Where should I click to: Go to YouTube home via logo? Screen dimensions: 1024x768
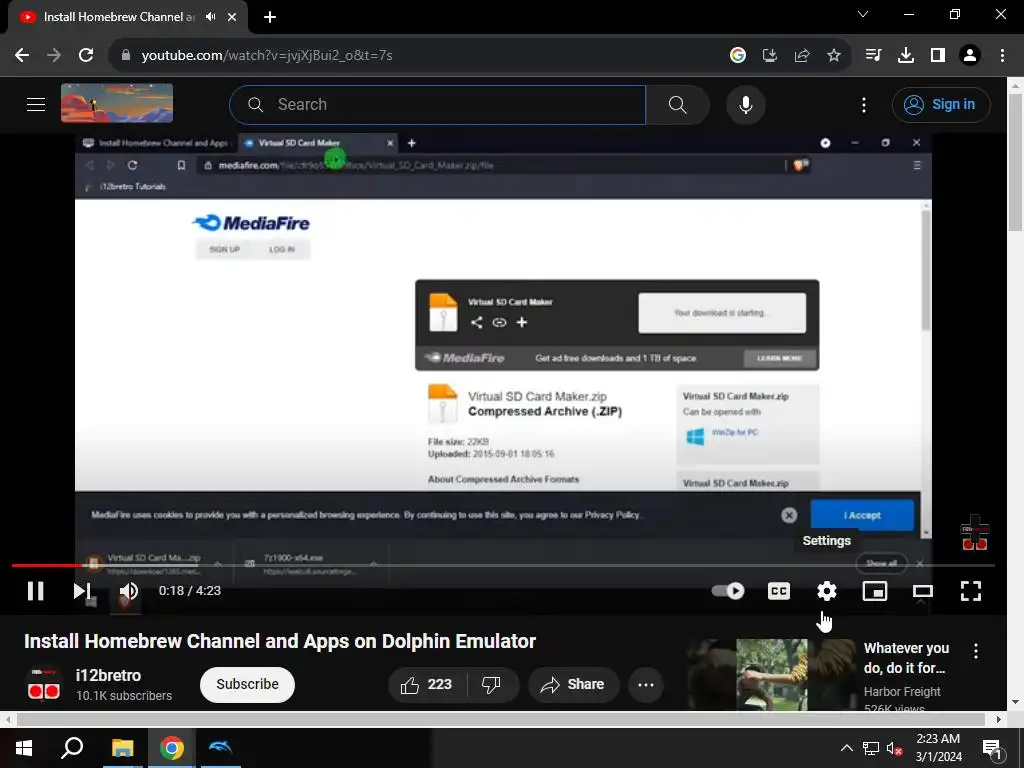pyautogui.click(x=117, y=103)
